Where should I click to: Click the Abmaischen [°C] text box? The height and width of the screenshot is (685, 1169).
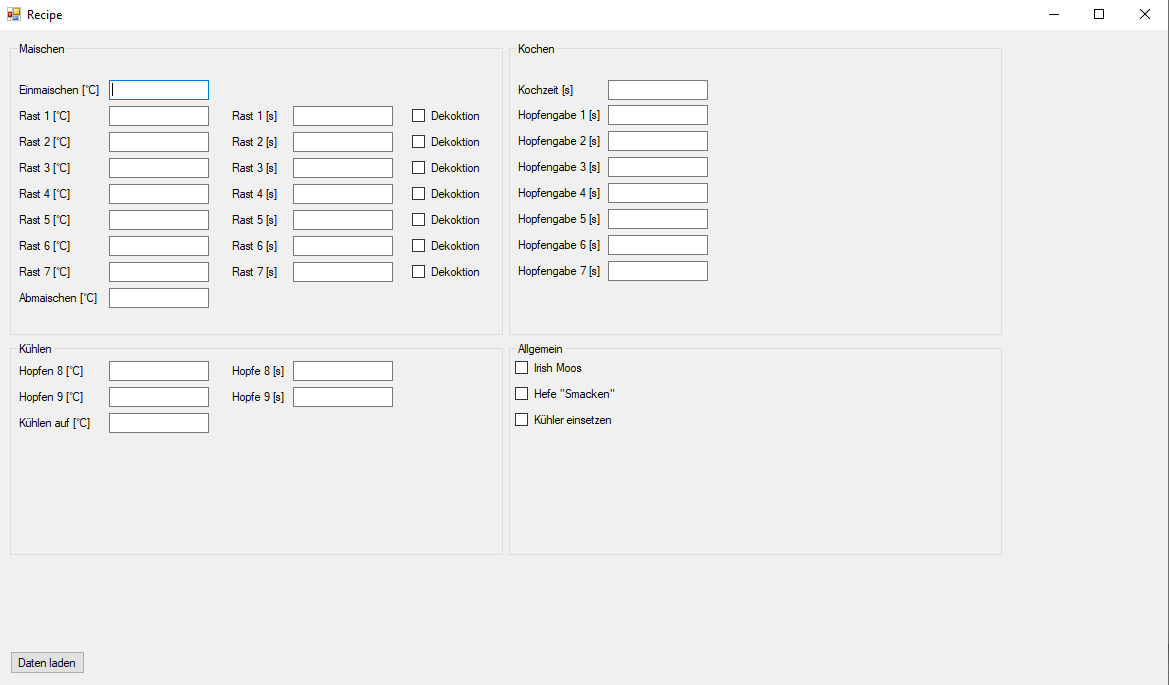click(159, 298)
